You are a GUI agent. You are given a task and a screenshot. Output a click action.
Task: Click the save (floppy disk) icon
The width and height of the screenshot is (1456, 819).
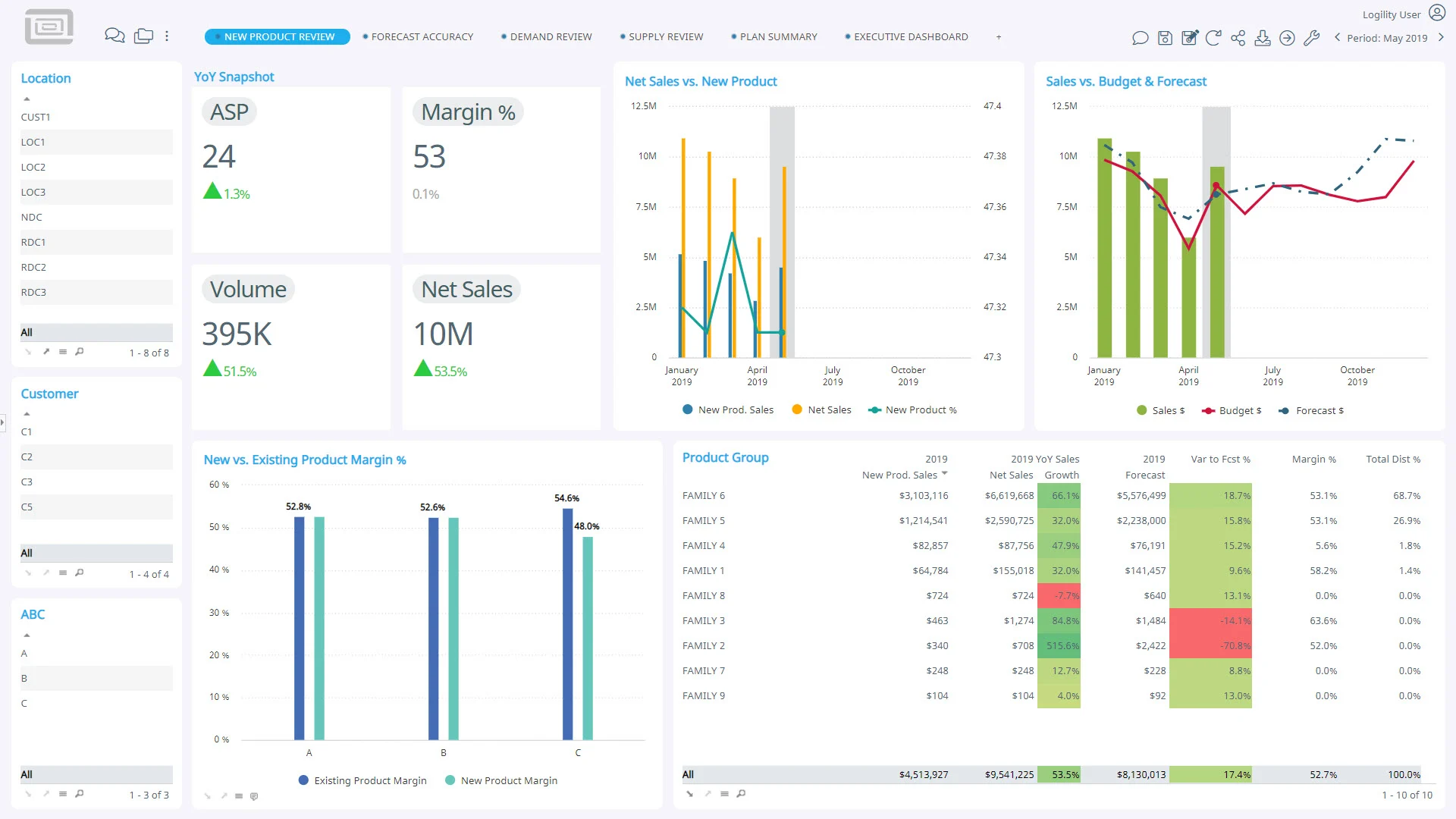point(1165,38)
